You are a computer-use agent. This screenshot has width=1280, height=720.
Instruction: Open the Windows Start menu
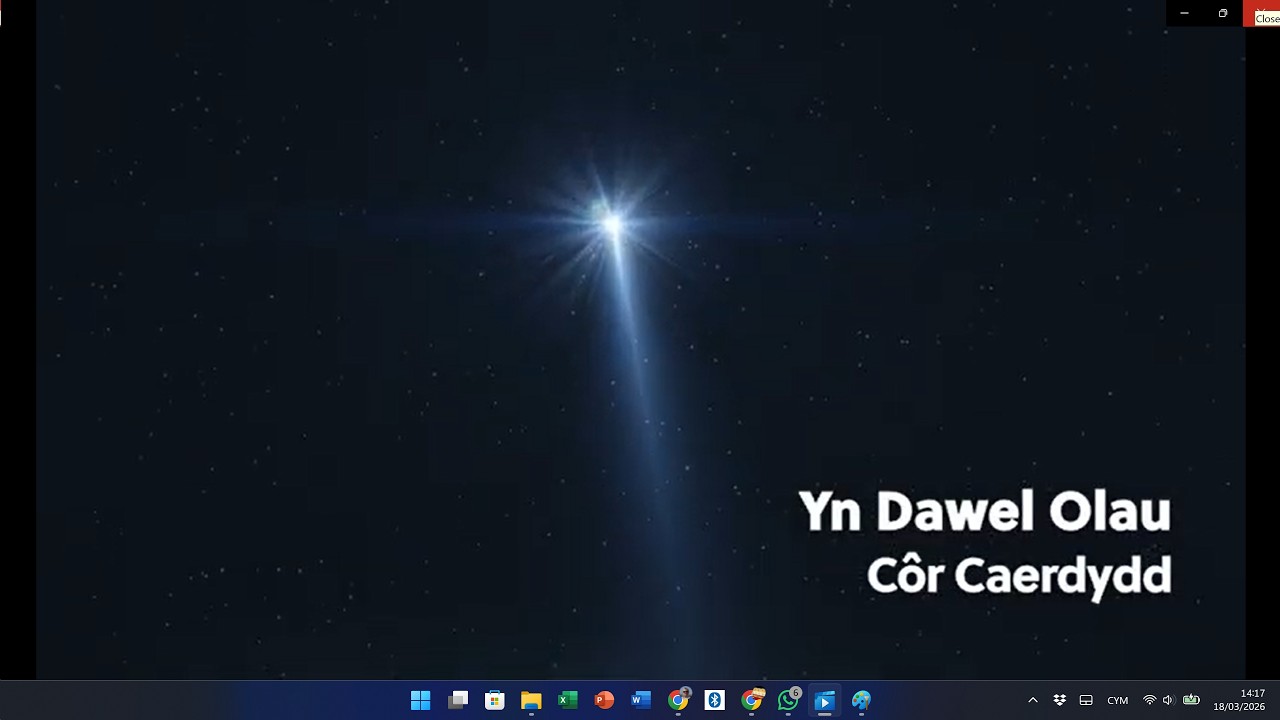421,700
